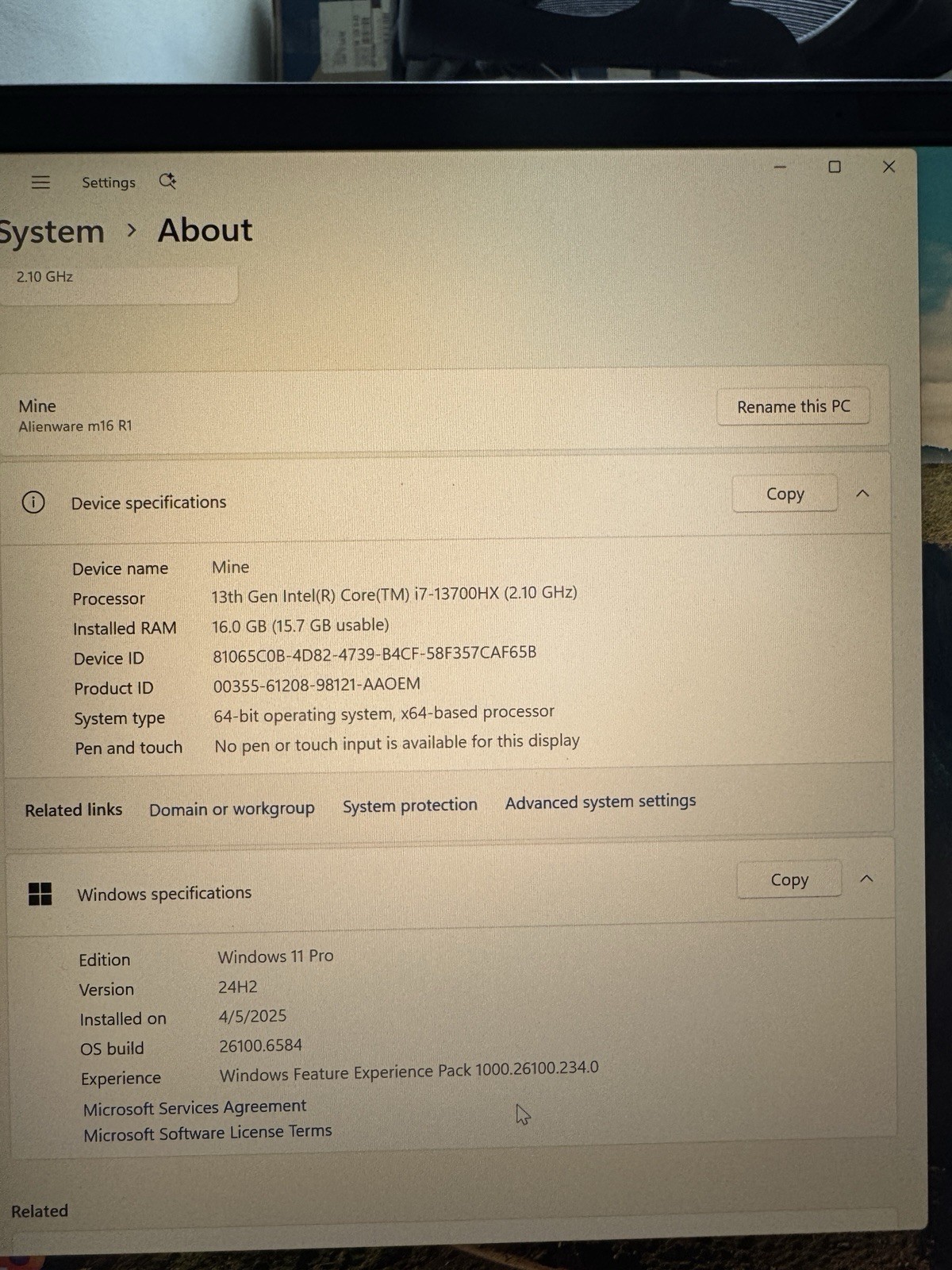
Task: Click the '2.10 GHz' card text
Action: click(x=44, y=277)
